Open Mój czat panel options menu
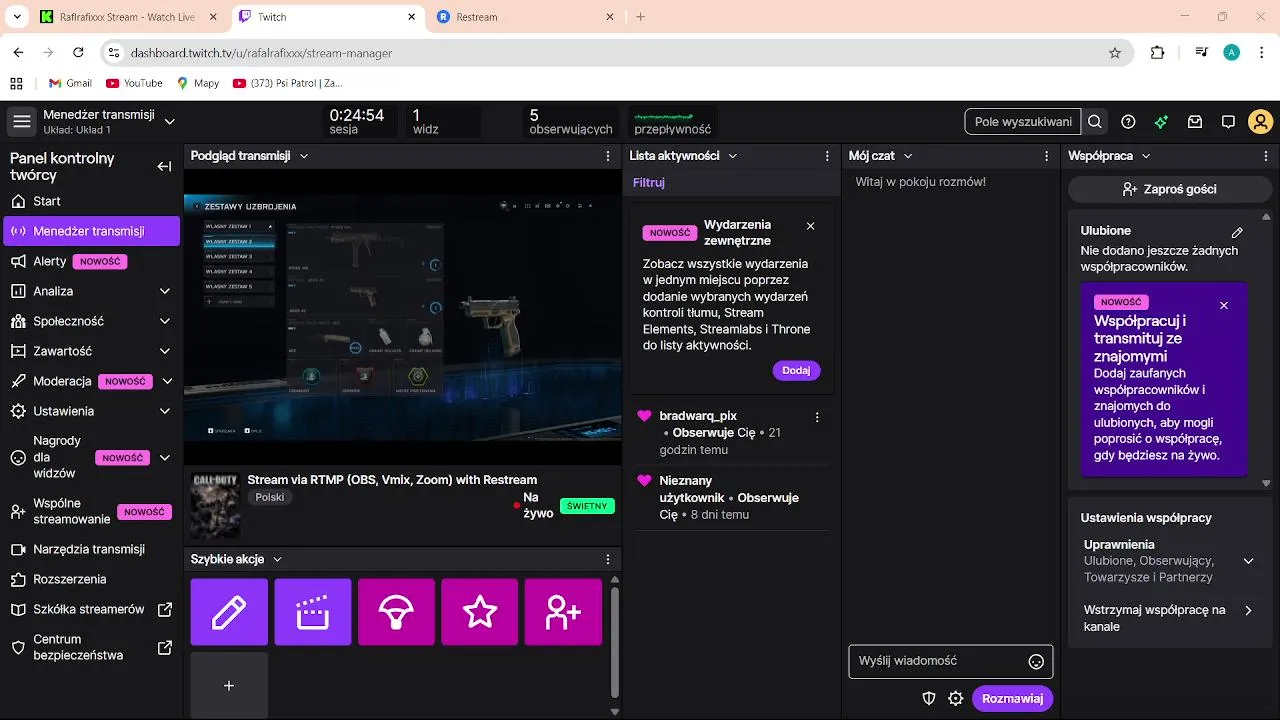1280x720 pixels. (x=1047, y=156)
